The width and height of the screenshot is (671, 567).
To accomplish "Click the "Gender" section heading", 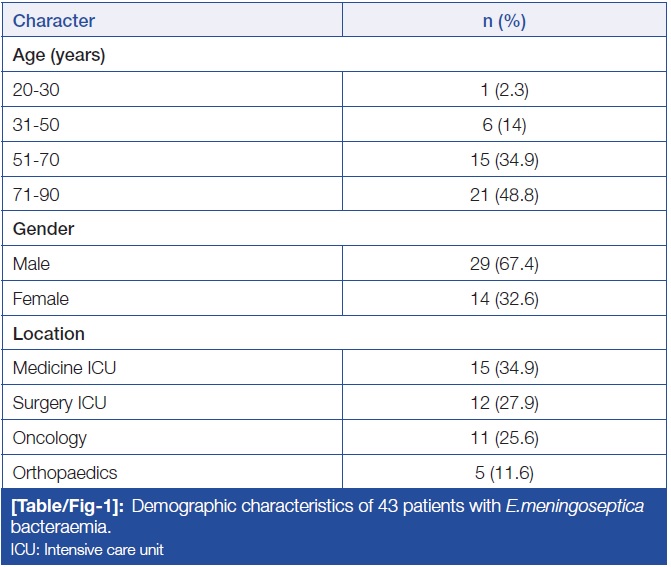I will point(44,229).
